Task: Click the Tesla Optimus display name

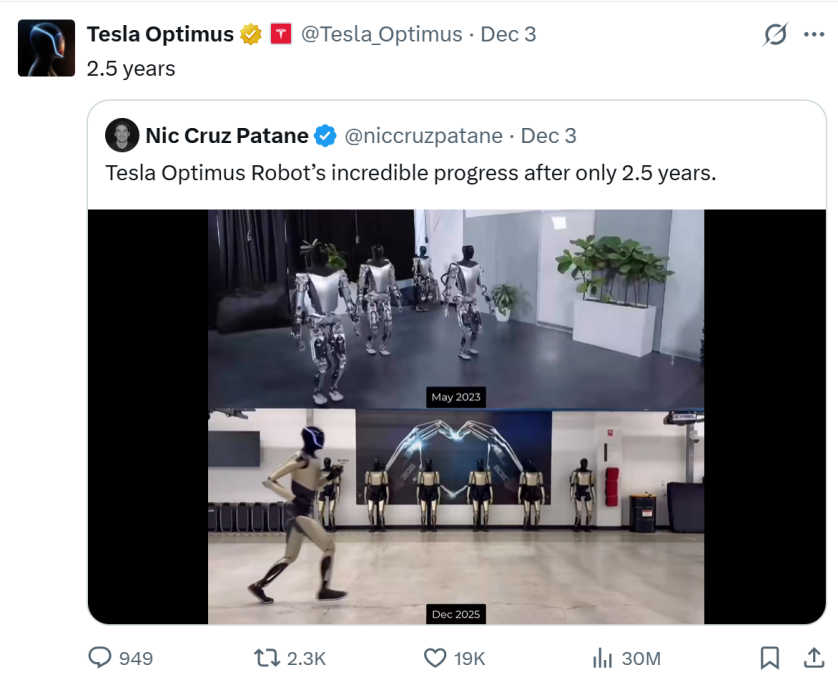Action: (160, 34)
